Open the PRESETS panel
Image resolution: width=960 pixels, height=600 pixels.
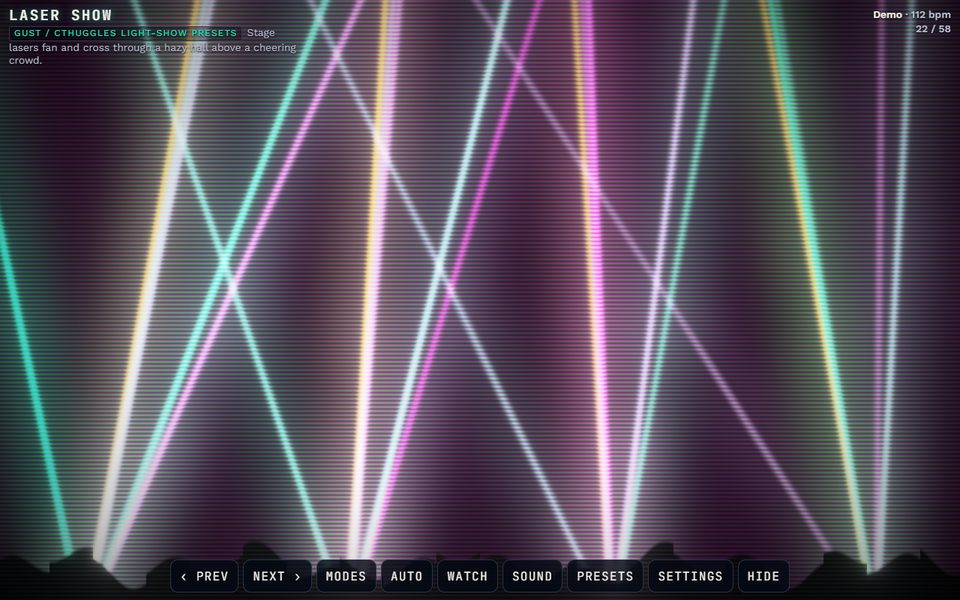tap(605, 576)
